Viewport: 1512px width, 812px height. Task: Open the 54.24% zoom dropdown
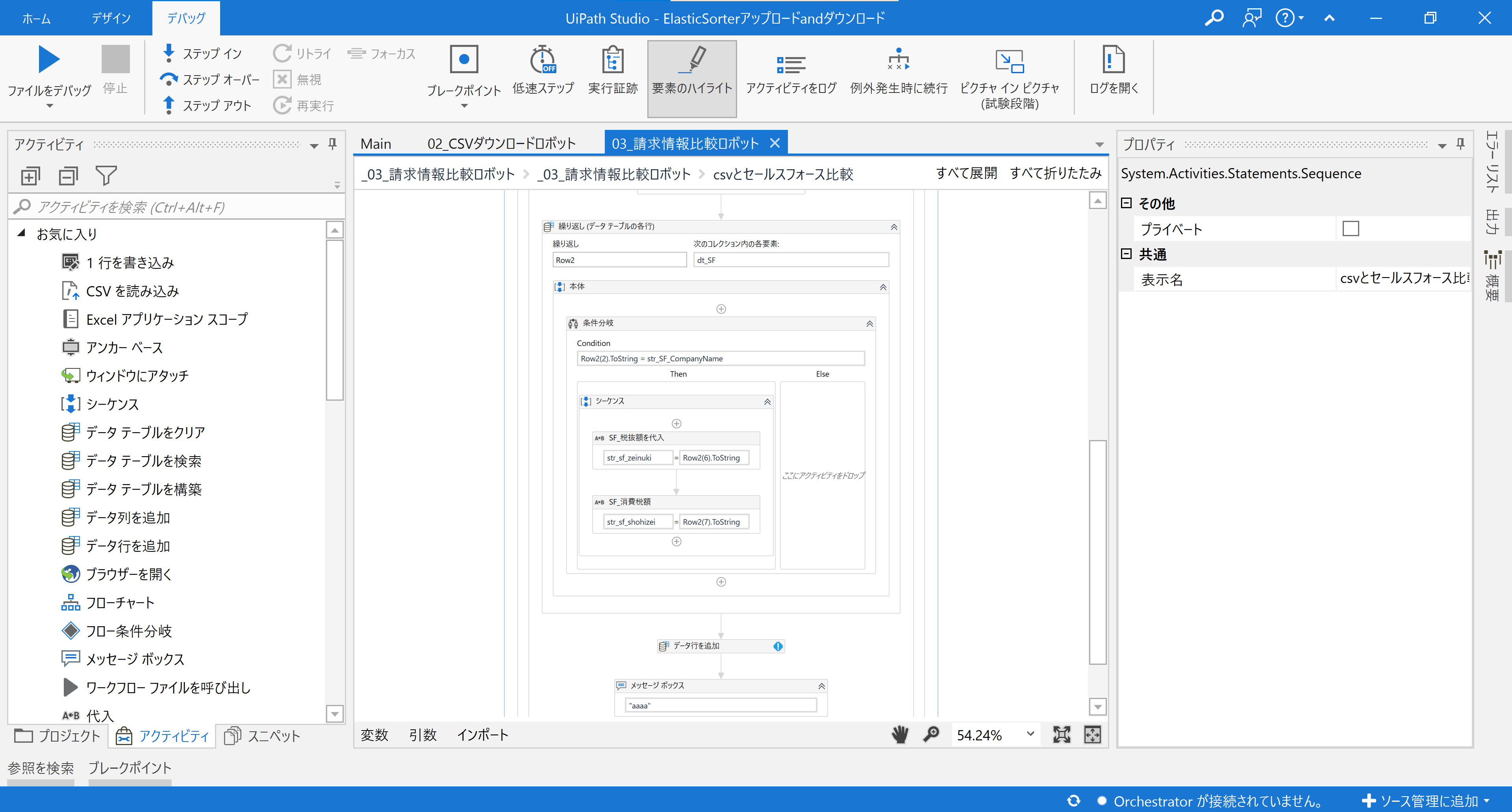[1030, 734]
